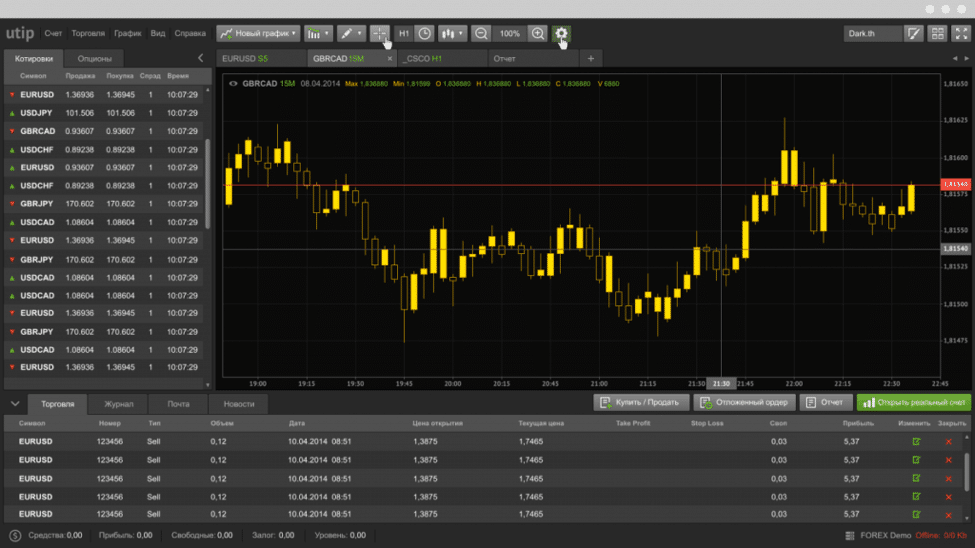Click Средства: 0,00 in status bar
Image resolution: width=975 pixels, height=548 pixels.
[x=55, y=535]
